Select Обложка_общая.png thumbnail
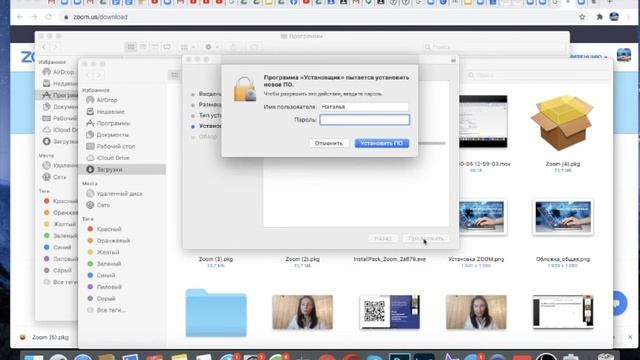Image resolution: width=640 pixels, height=360 pixels. (563, 217)
